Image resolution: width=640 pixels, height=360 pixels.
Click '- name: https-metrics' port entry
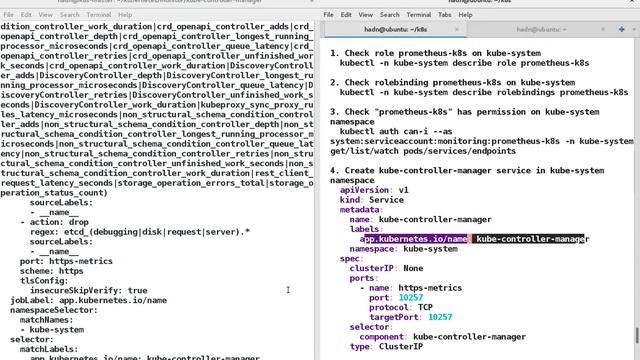pos(411,288)
